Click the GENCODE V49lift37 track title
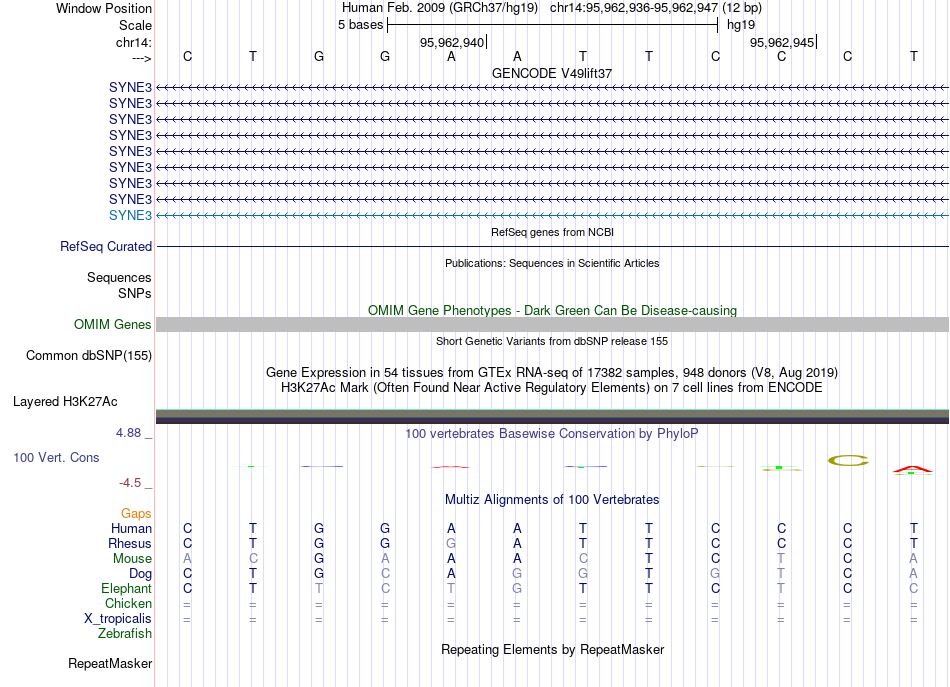This screenshot has height=687, width=950. (552, 73)
